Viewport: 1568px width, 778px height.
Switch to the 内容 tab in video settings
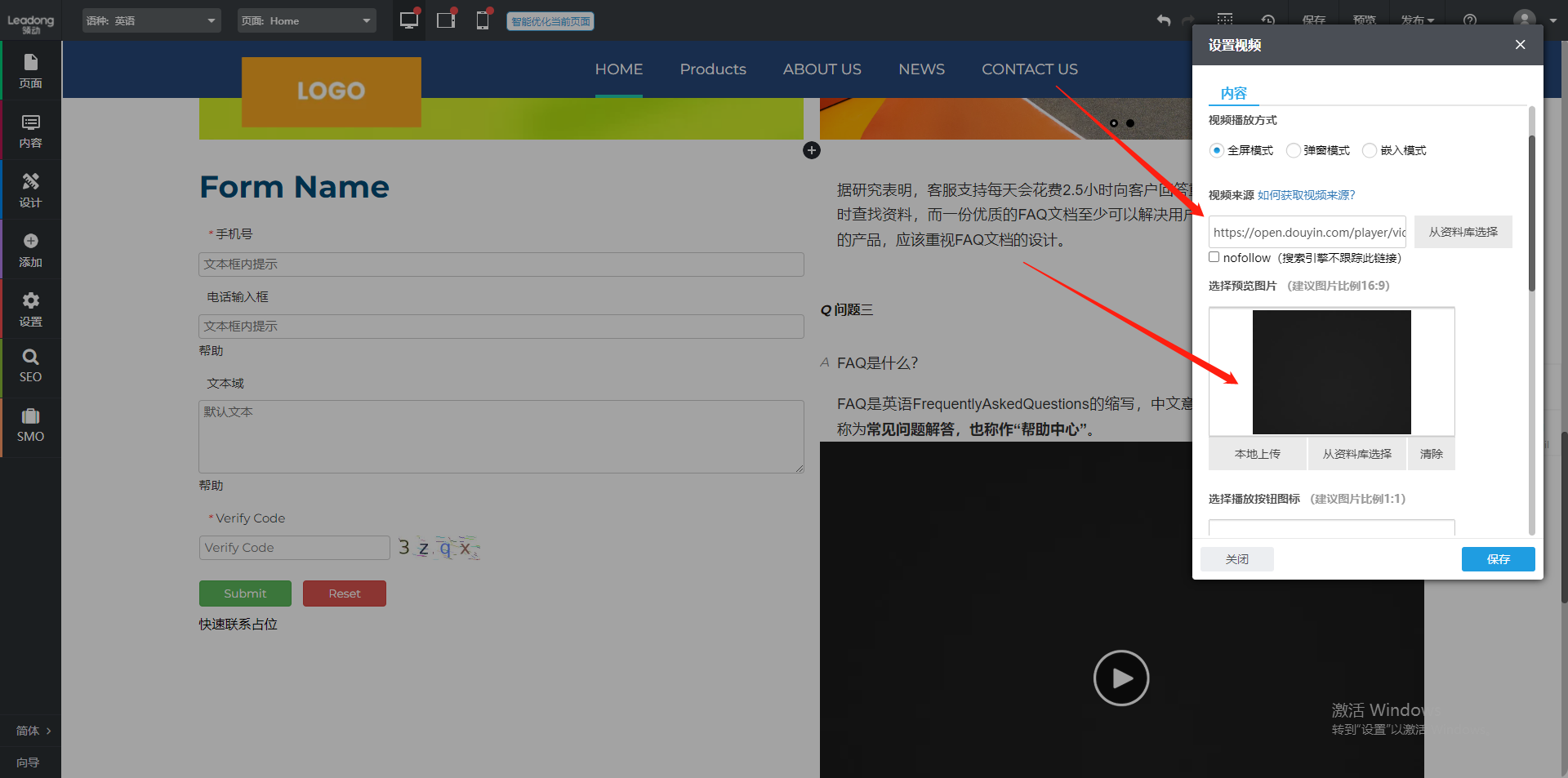(x=1233, y=93)
